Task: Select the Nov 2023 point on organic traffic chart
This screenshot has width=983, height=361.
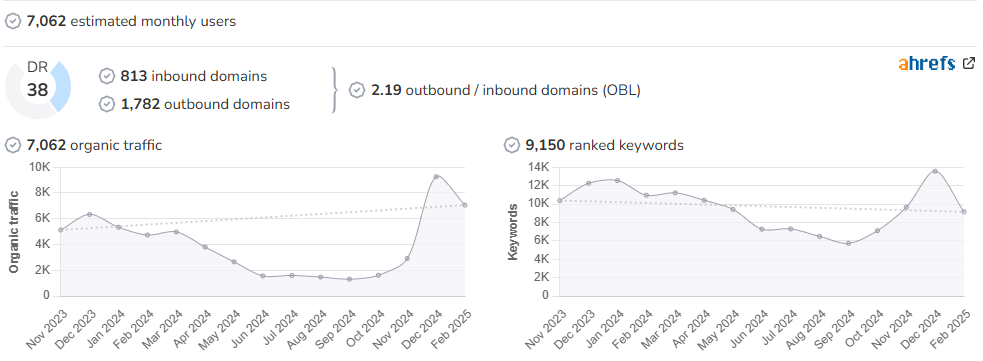Action: pyautogui.click(x=61, y=230)
